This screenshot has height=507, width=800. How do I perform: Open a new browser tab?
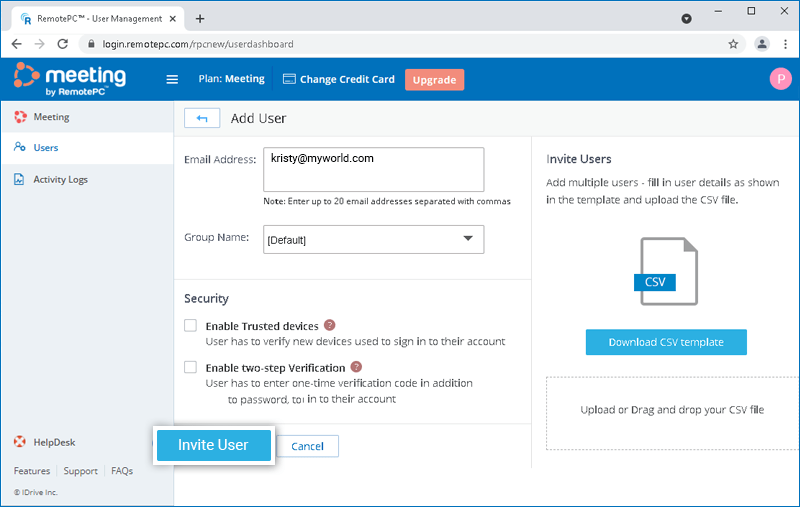pyautogui.click(x=200, y=19)
